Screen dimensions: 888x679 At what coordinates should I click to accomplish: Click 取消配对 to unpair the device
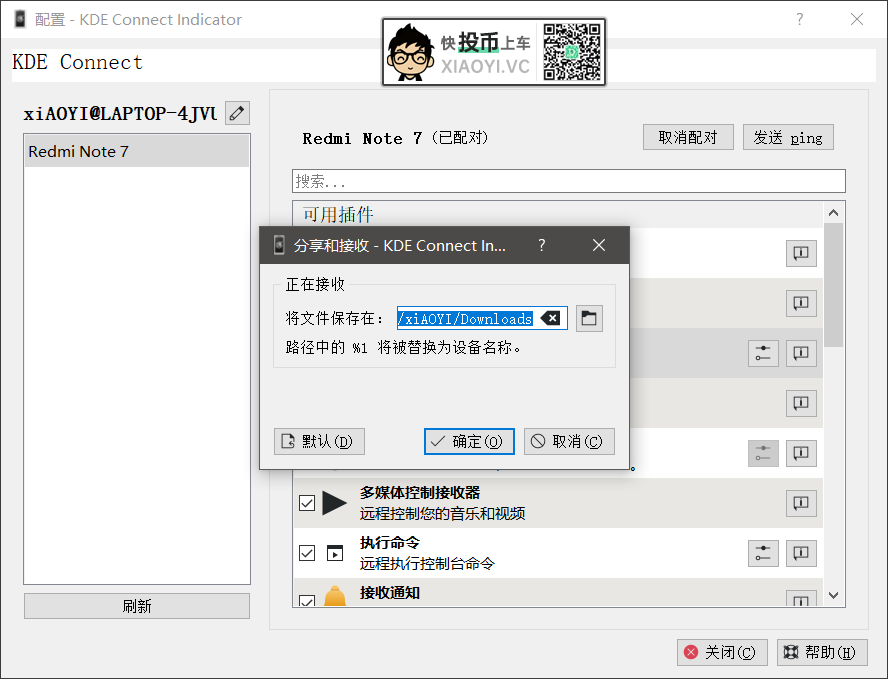point(688,137)
